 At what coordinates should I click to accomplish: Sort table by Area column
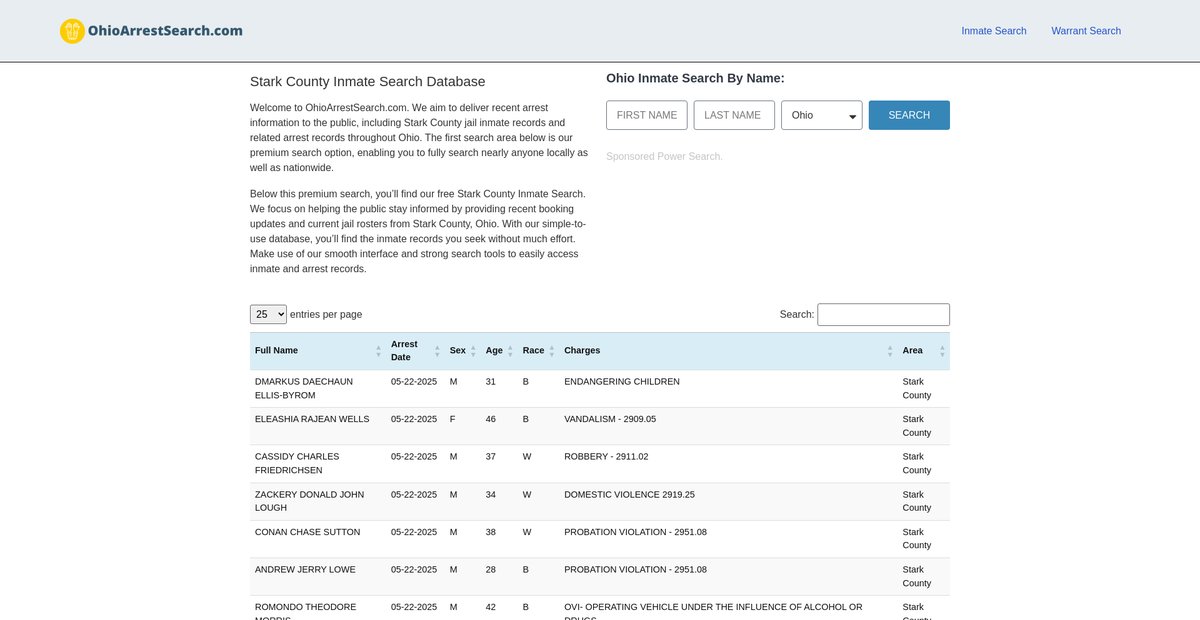click(x=924, y=351)
